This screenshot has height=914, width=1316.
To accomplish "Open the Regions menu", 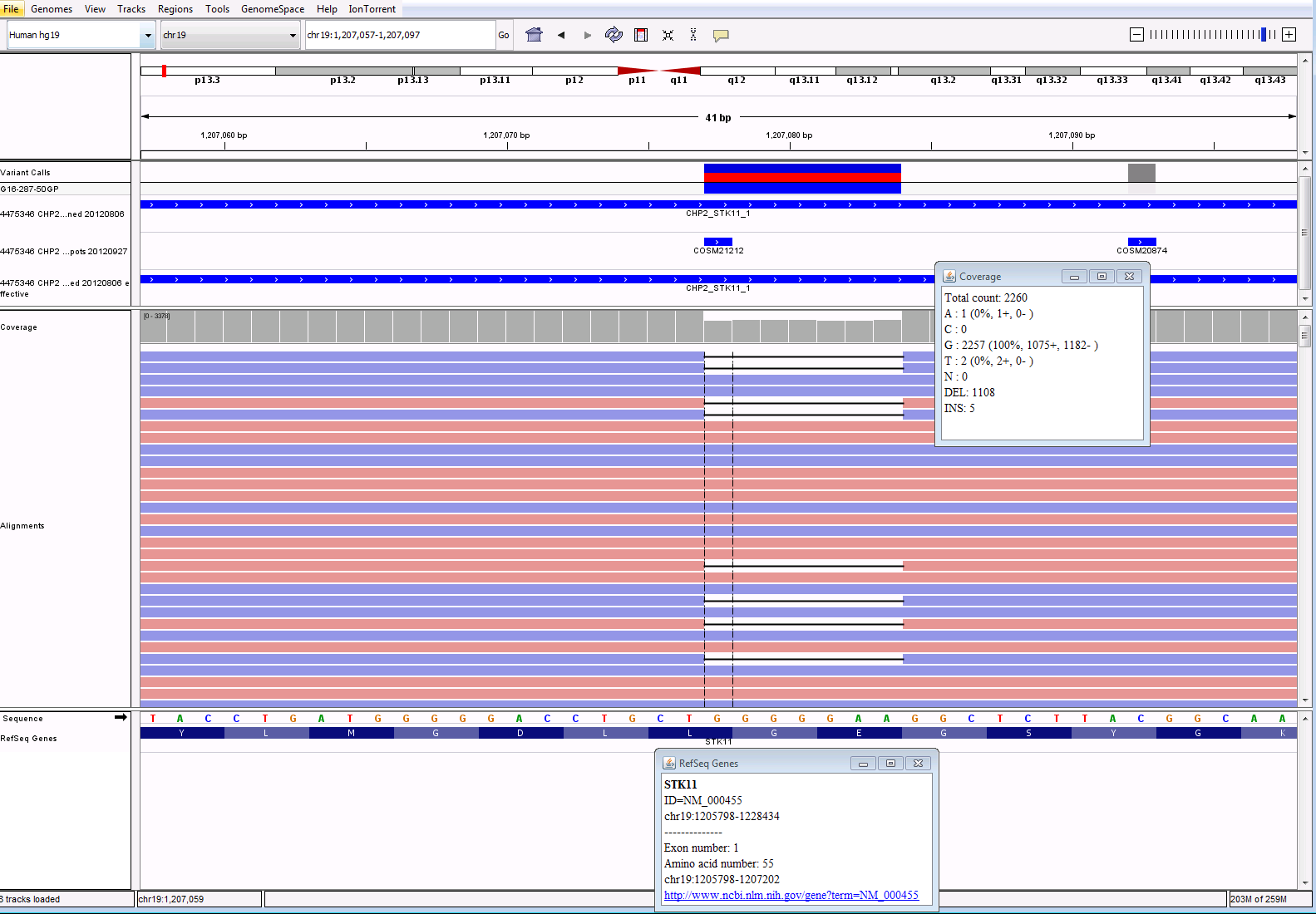I will coord(175,9).
